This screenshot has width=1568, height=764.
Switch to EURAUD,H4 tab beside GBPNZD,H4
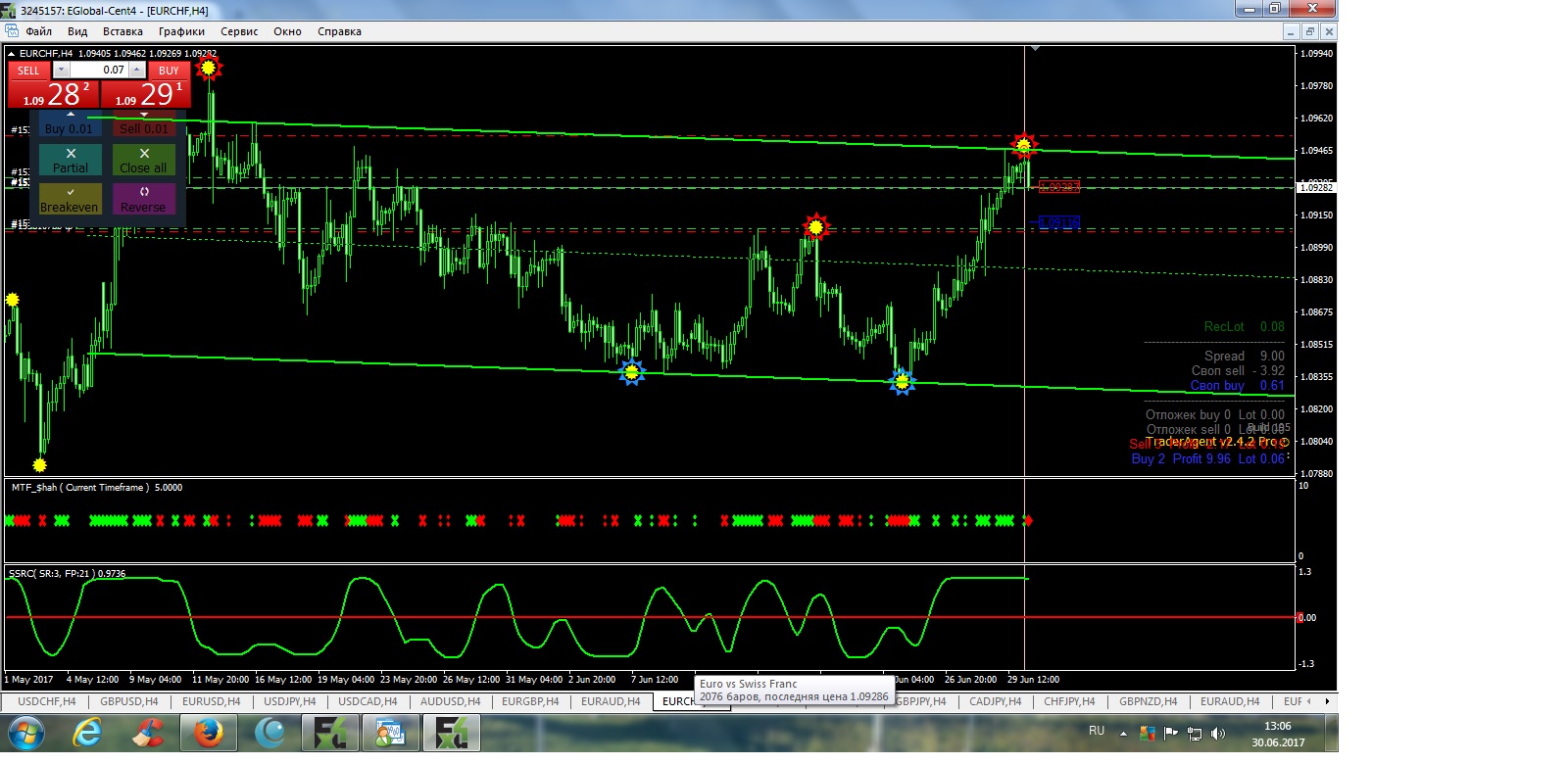pos(1230,701)
